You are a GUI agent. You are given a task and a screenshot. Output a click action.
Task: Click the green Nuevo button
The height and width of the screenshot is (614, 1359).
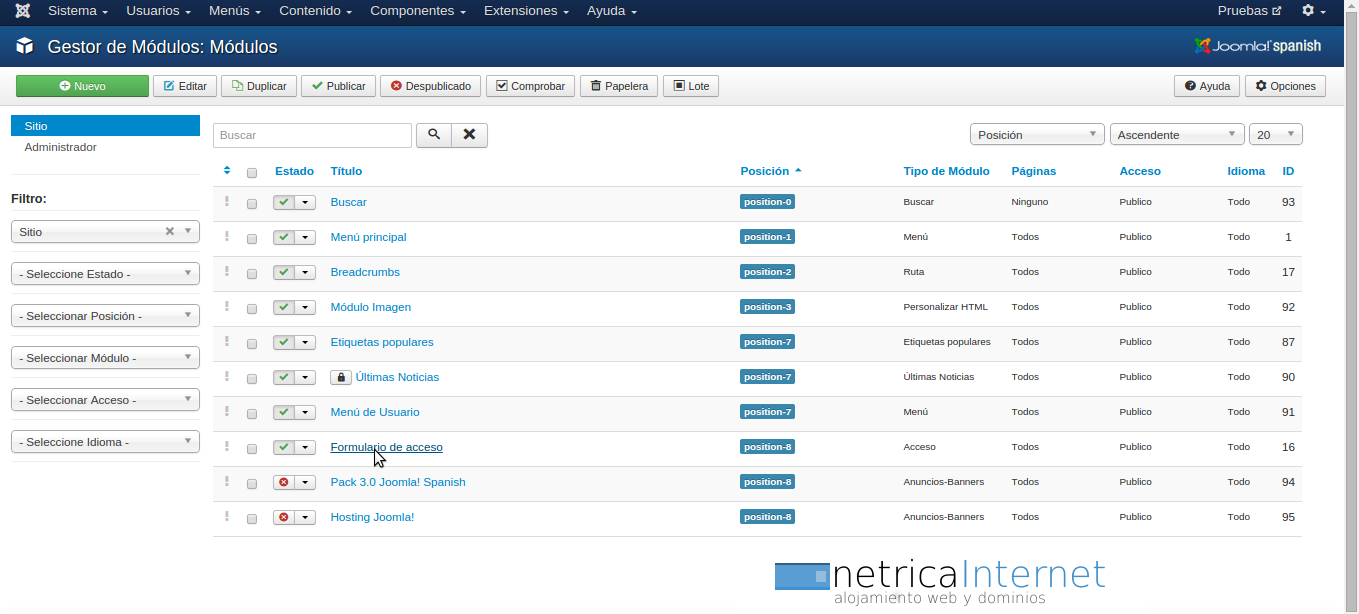pos(82,86)
